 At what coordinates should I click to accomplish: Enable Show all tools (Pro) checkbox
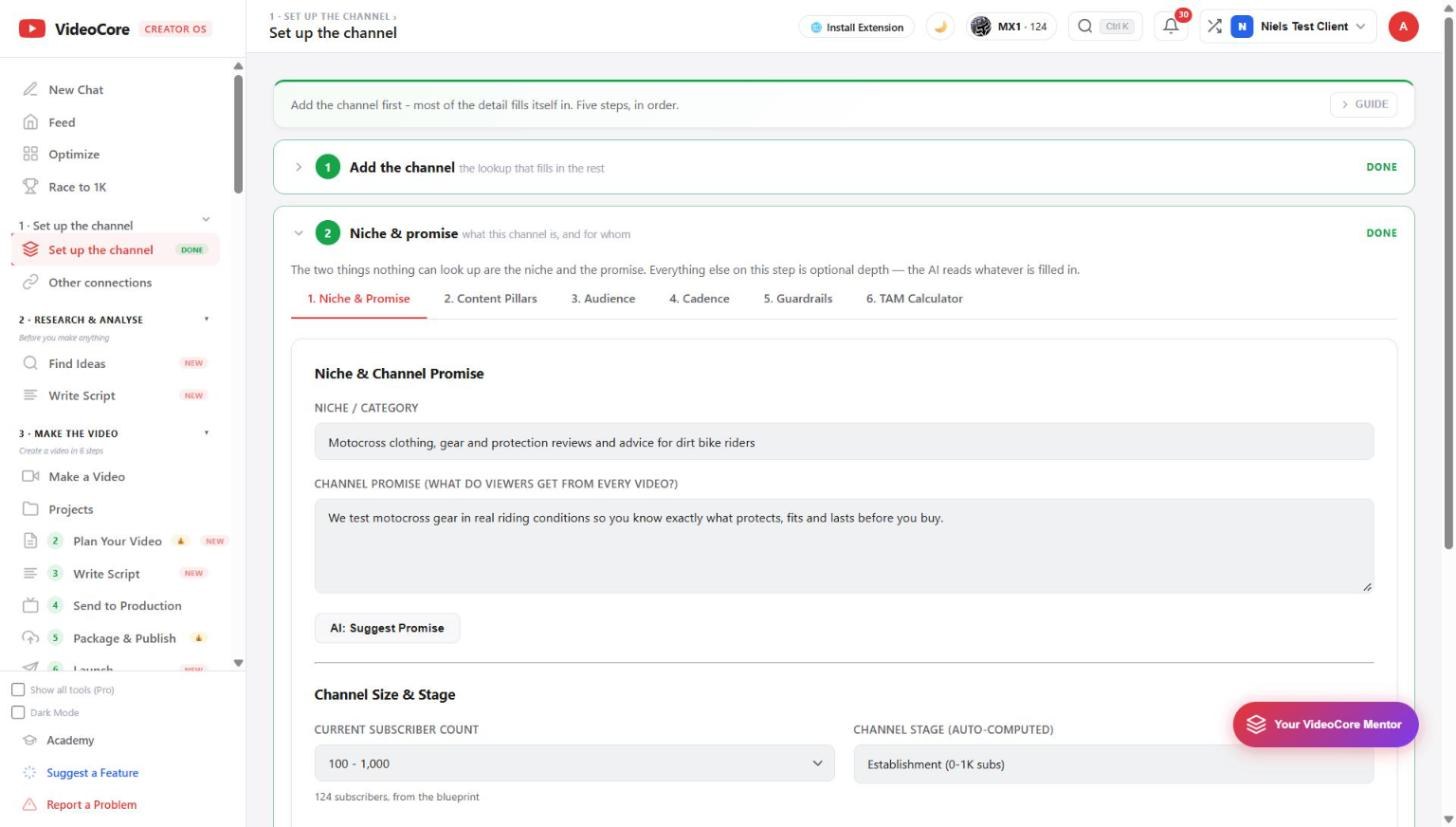point(18,690)
